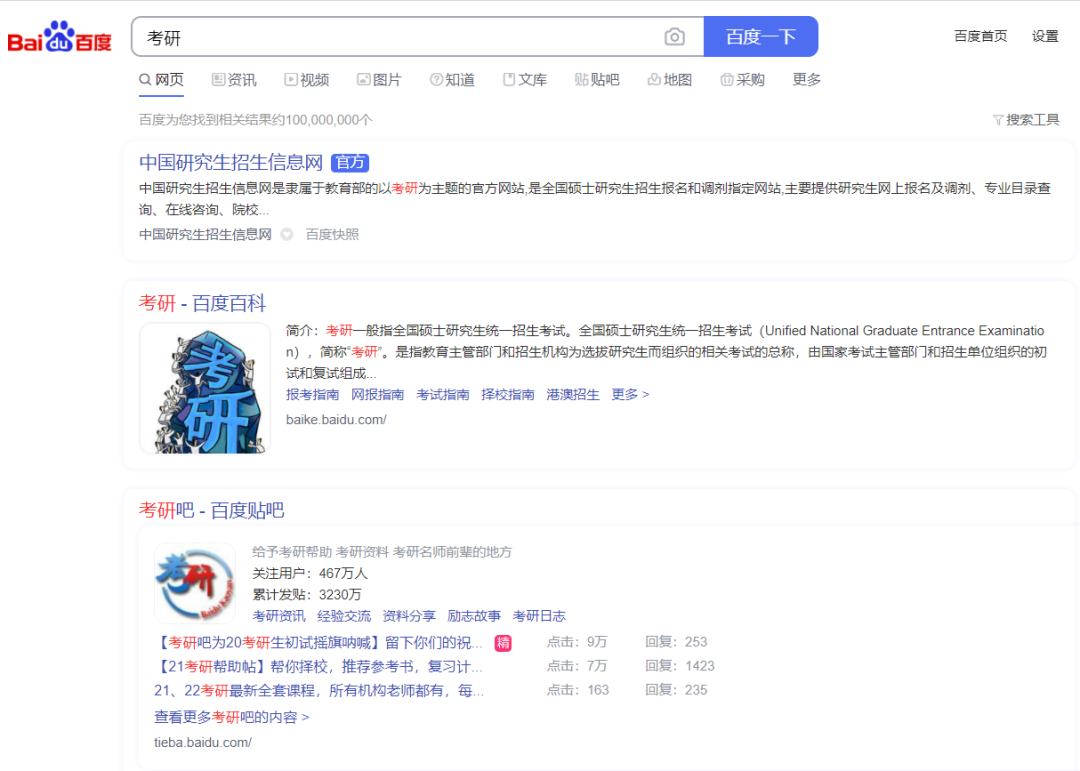Open the 设置 menu

pyautogui.click(x=1045, y=36)
